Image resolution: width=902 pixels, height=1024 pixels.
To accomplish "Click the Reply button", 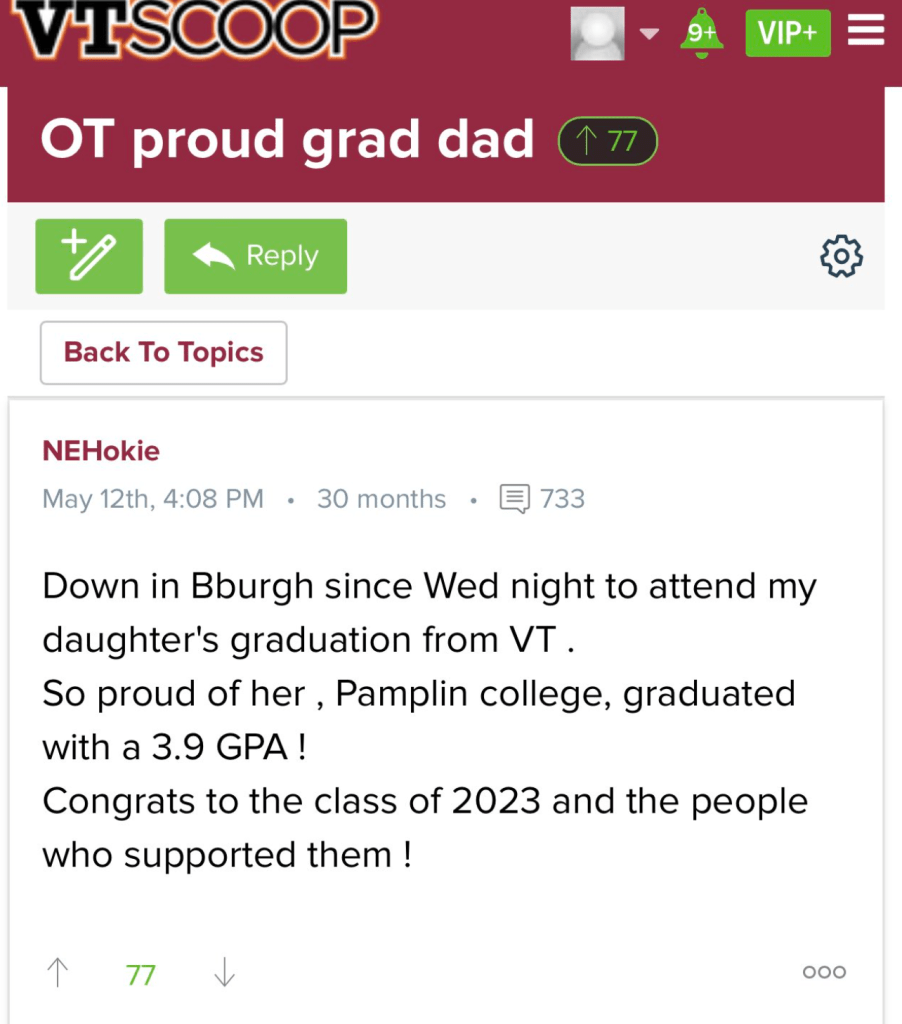I will tap(255, 256).
